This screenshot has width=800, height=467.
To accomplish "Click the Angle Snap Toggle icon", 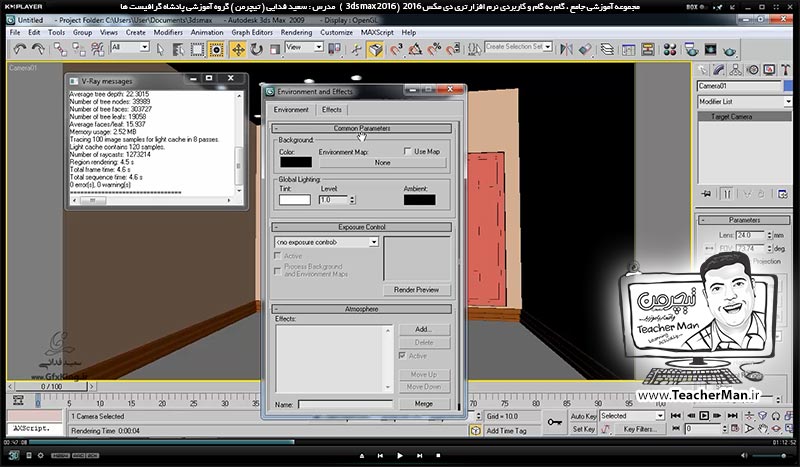I will 415,50.
